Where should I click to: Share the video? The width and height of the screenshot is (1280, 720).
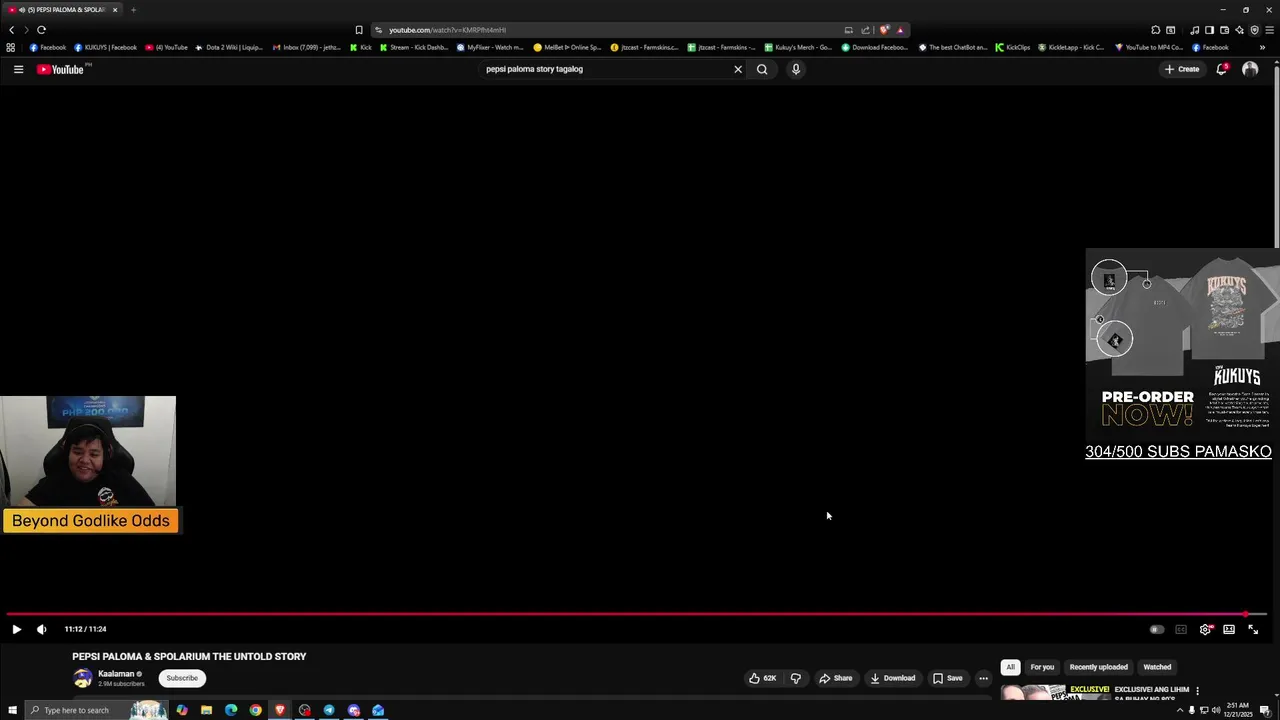[x=836, y=678]
